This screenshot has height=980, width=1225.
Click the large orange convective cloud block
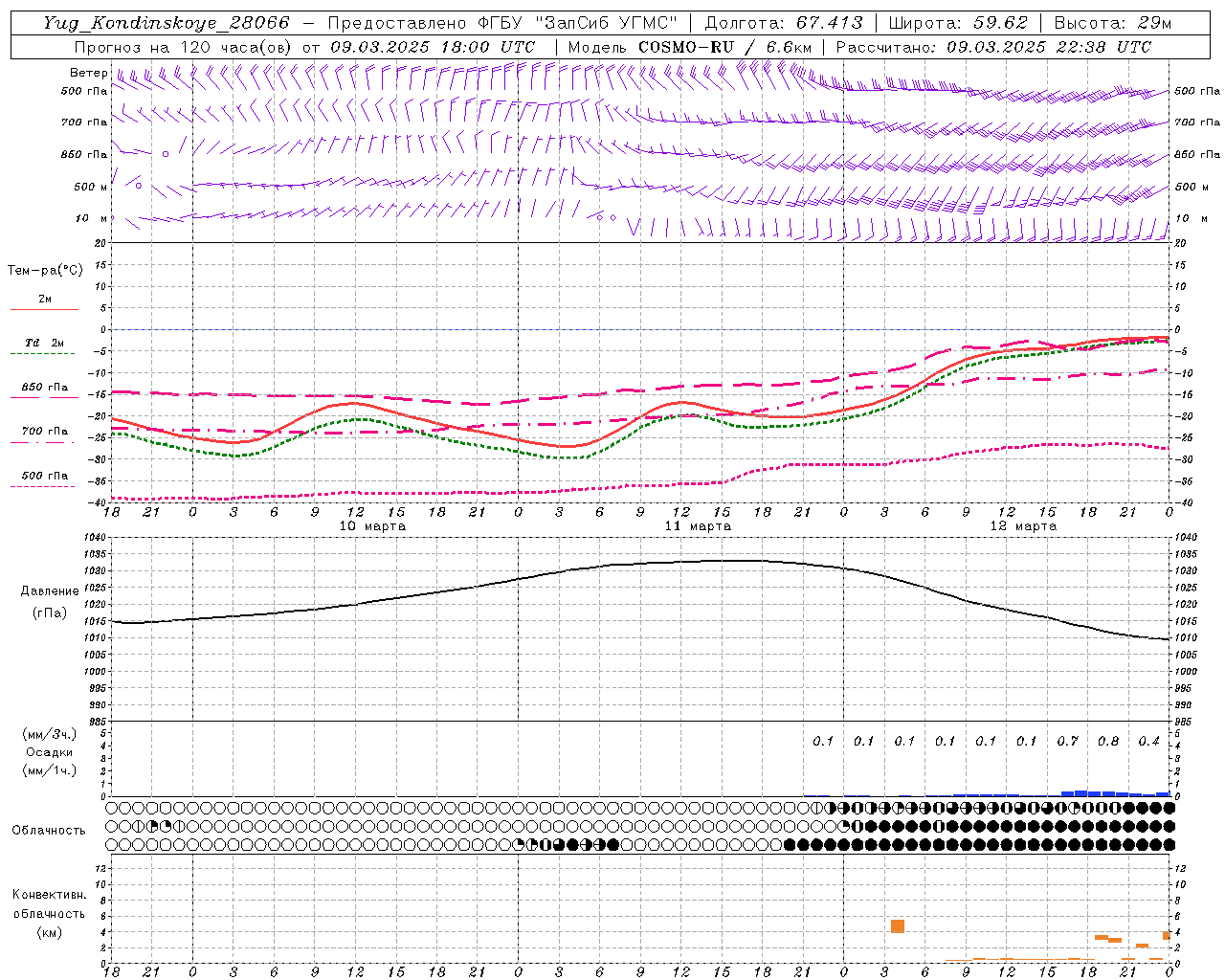pos(898,926)
